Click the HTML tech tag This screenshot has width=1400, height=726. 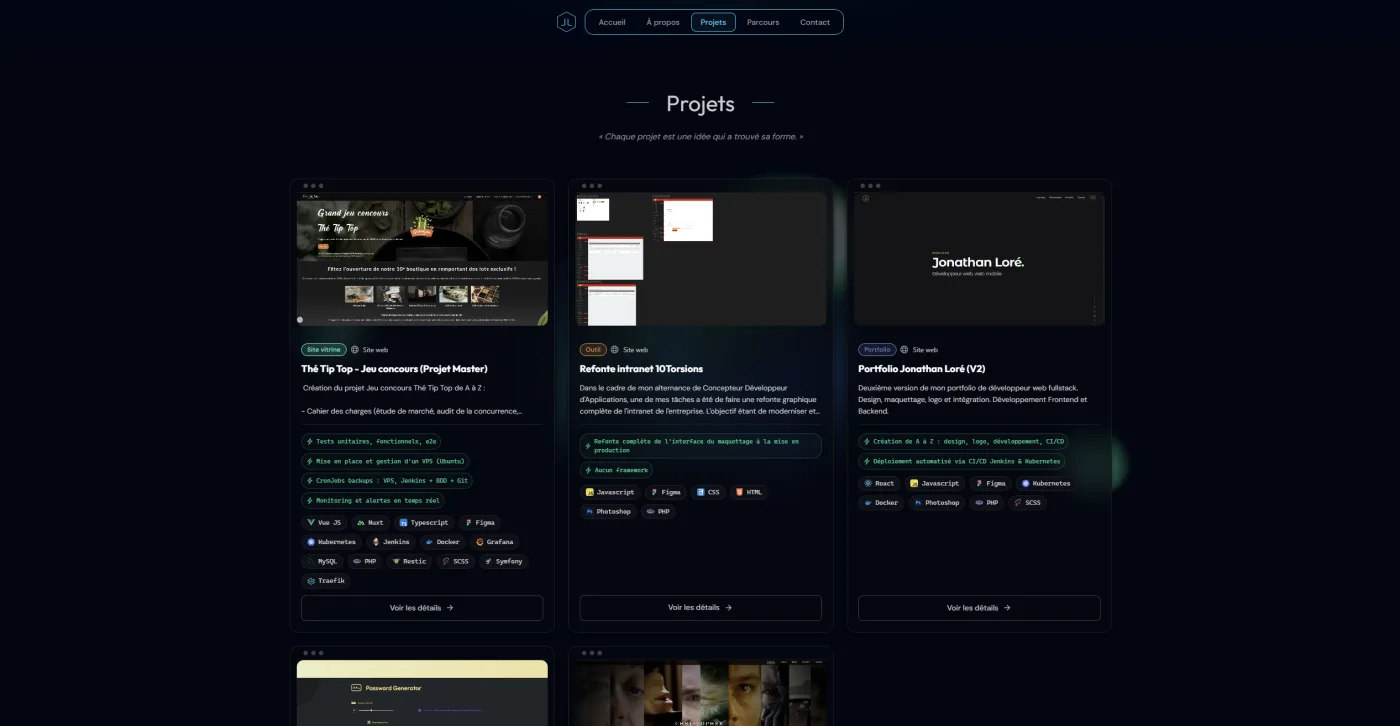pyautogui.click(x=749, y=492)
